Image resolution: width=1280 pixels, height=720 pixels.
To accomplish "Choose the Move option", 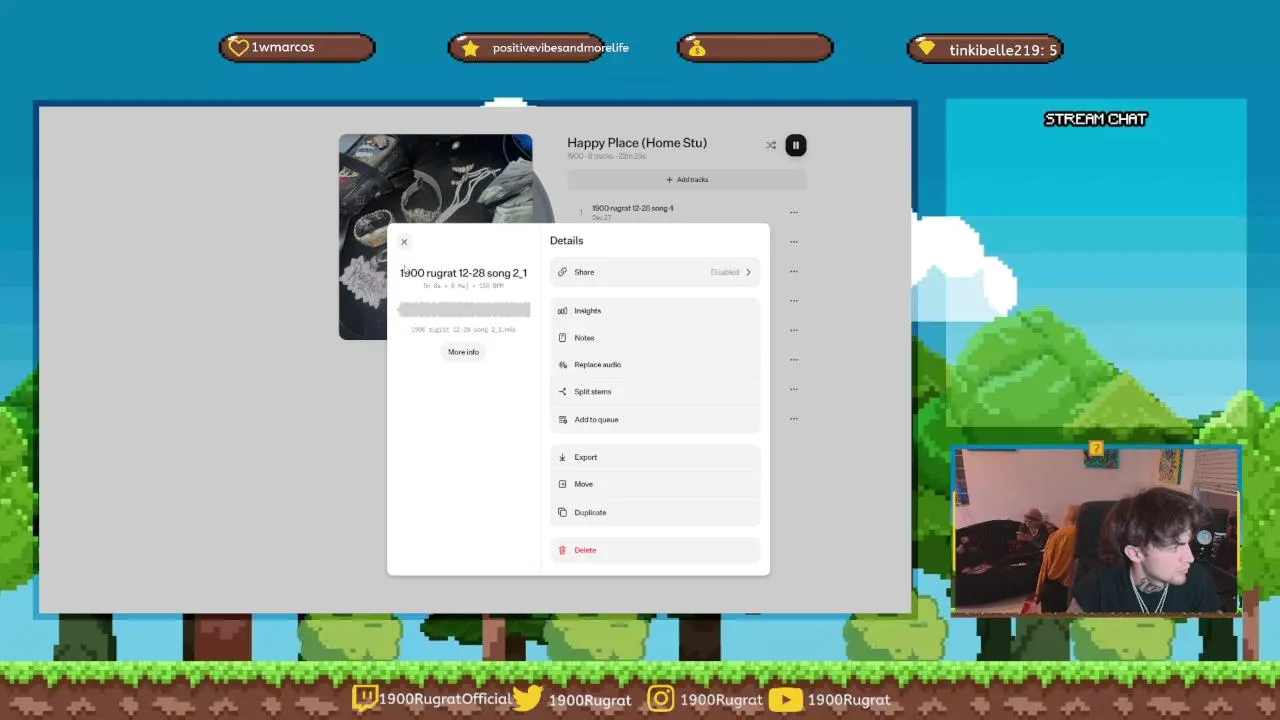I will [x=655, y=484].
